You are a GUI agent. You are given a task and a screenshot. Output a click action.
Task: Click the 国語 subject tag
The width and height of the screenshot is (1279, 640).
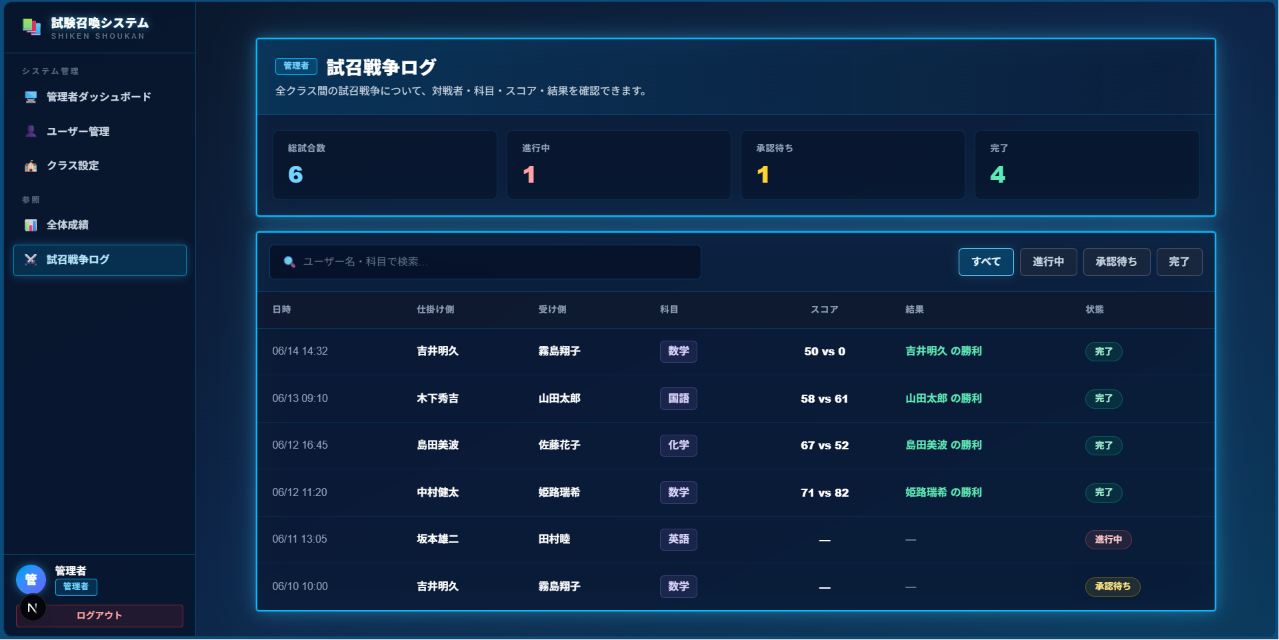coord(678,398)
